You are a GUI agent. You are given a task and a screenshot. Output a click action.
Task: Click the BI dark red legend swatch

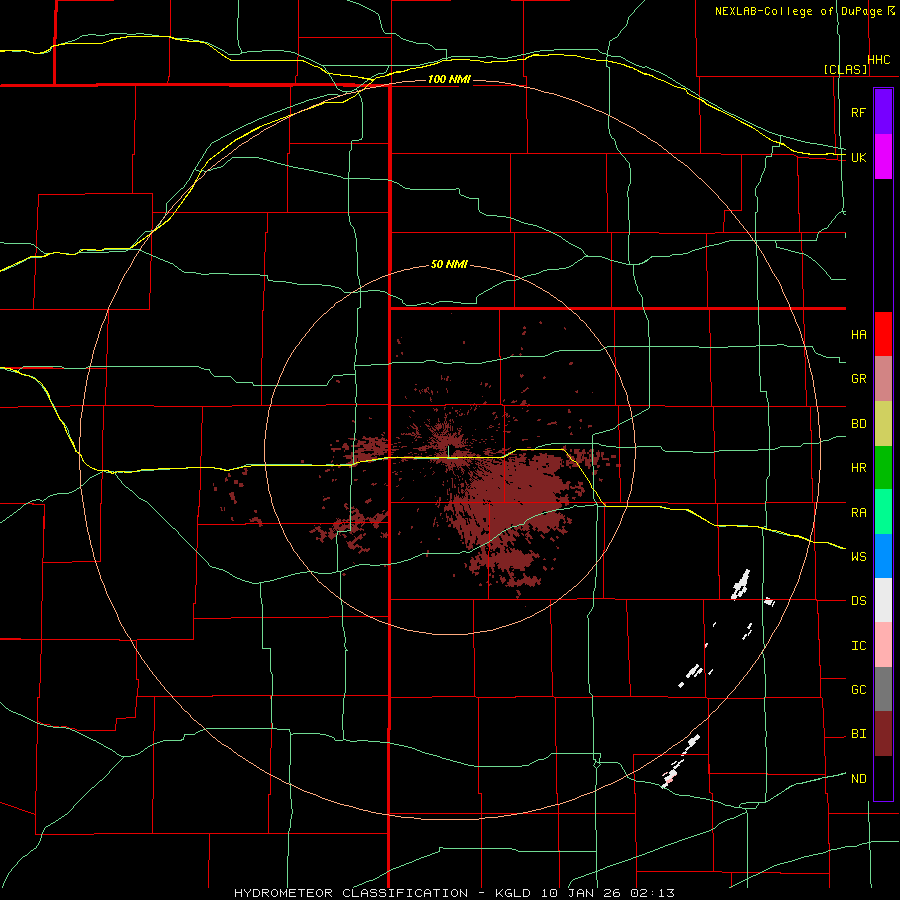[x=883, y=734]
